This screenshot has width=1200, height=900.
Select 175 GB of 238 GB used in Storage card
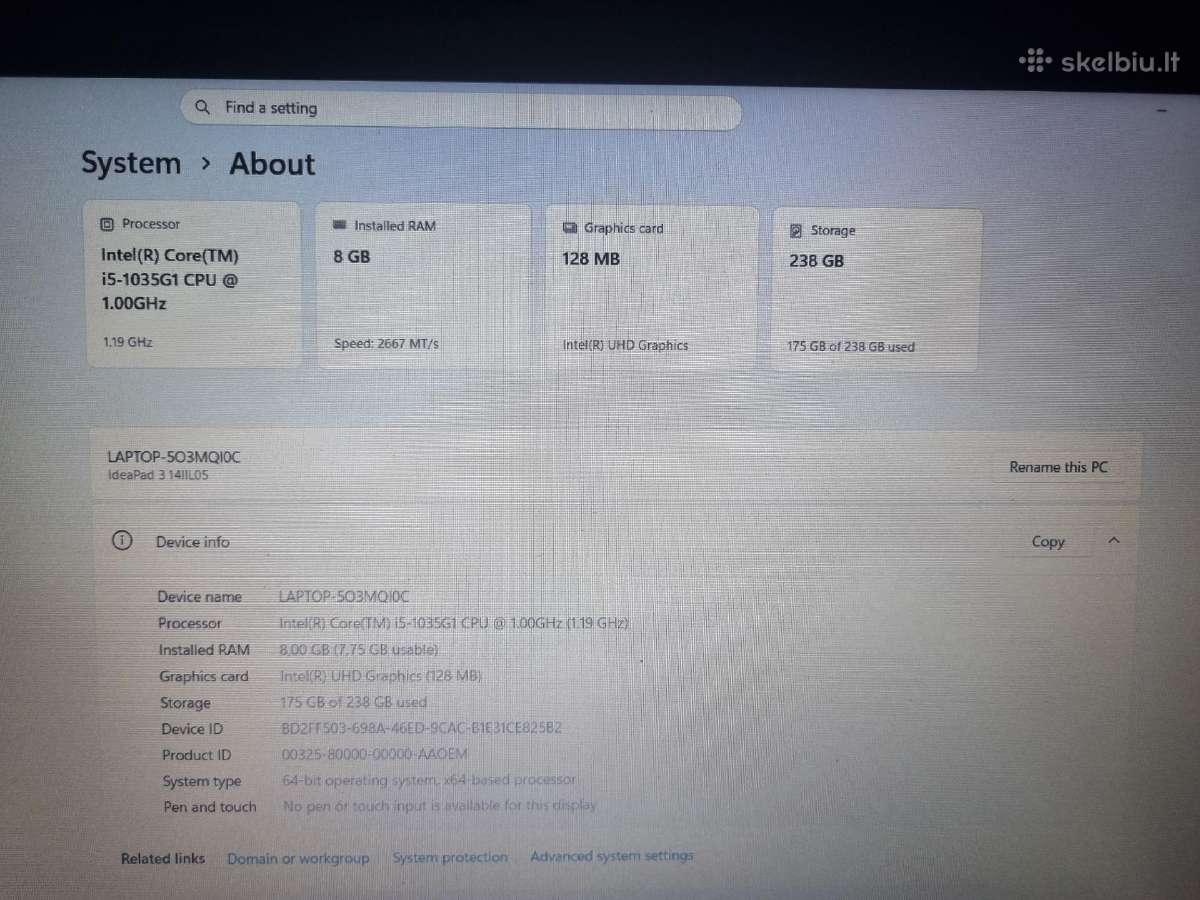click(x=851, y=347)
